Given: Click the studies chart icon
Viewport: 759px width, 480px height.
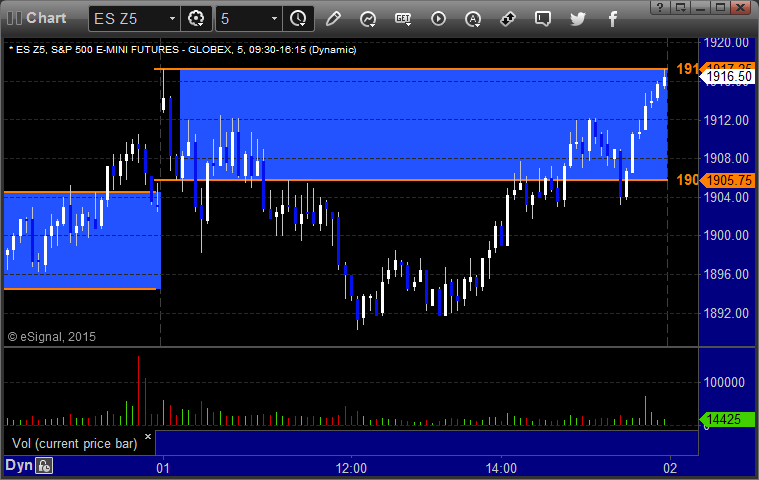Looking at the screenshot, I should [368, 19].
